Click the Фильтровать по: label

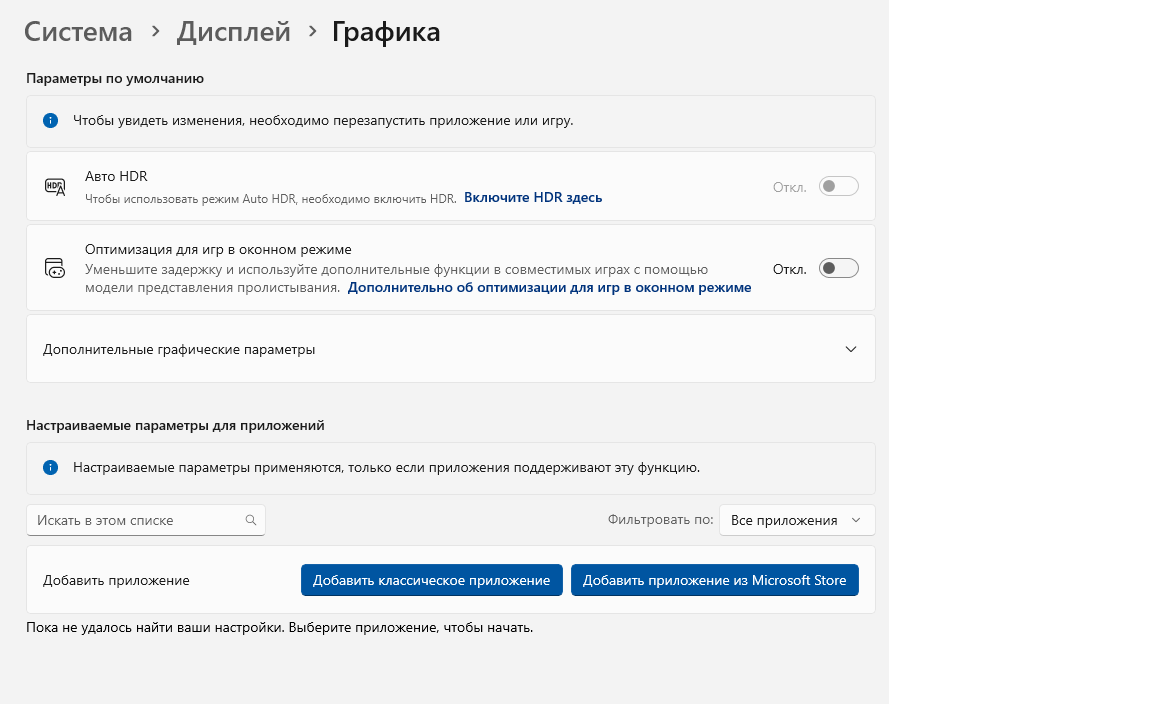[660, 520]
